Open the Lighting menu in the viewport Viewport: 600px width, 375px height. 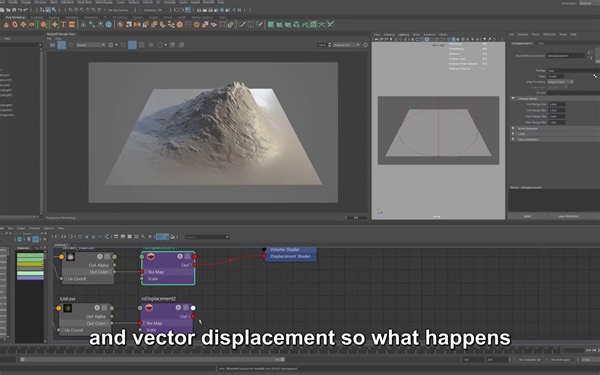(x=403, y=34)
